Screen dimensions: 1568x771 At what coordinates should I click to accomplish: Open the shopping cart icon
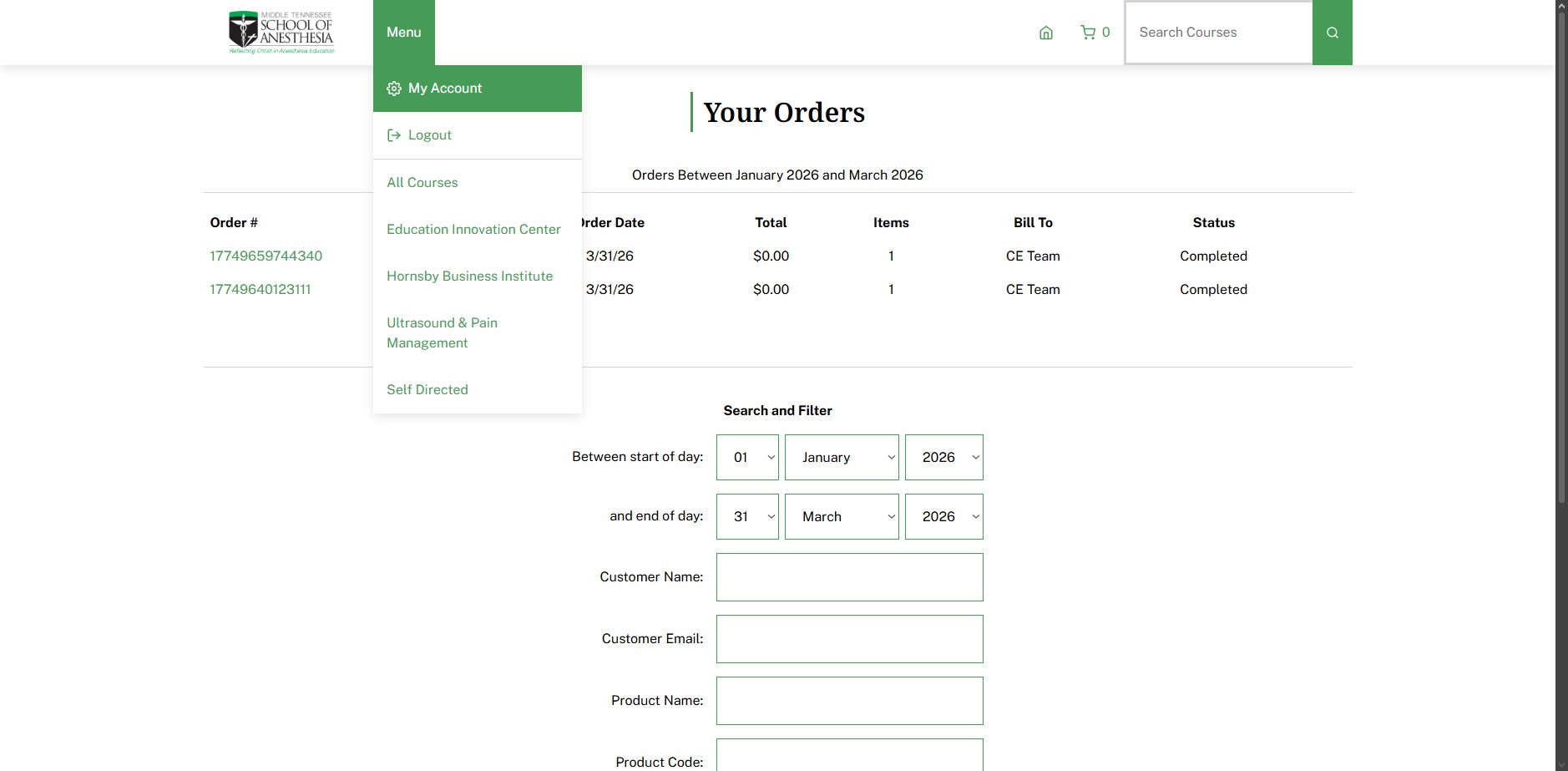(1087, 33)
